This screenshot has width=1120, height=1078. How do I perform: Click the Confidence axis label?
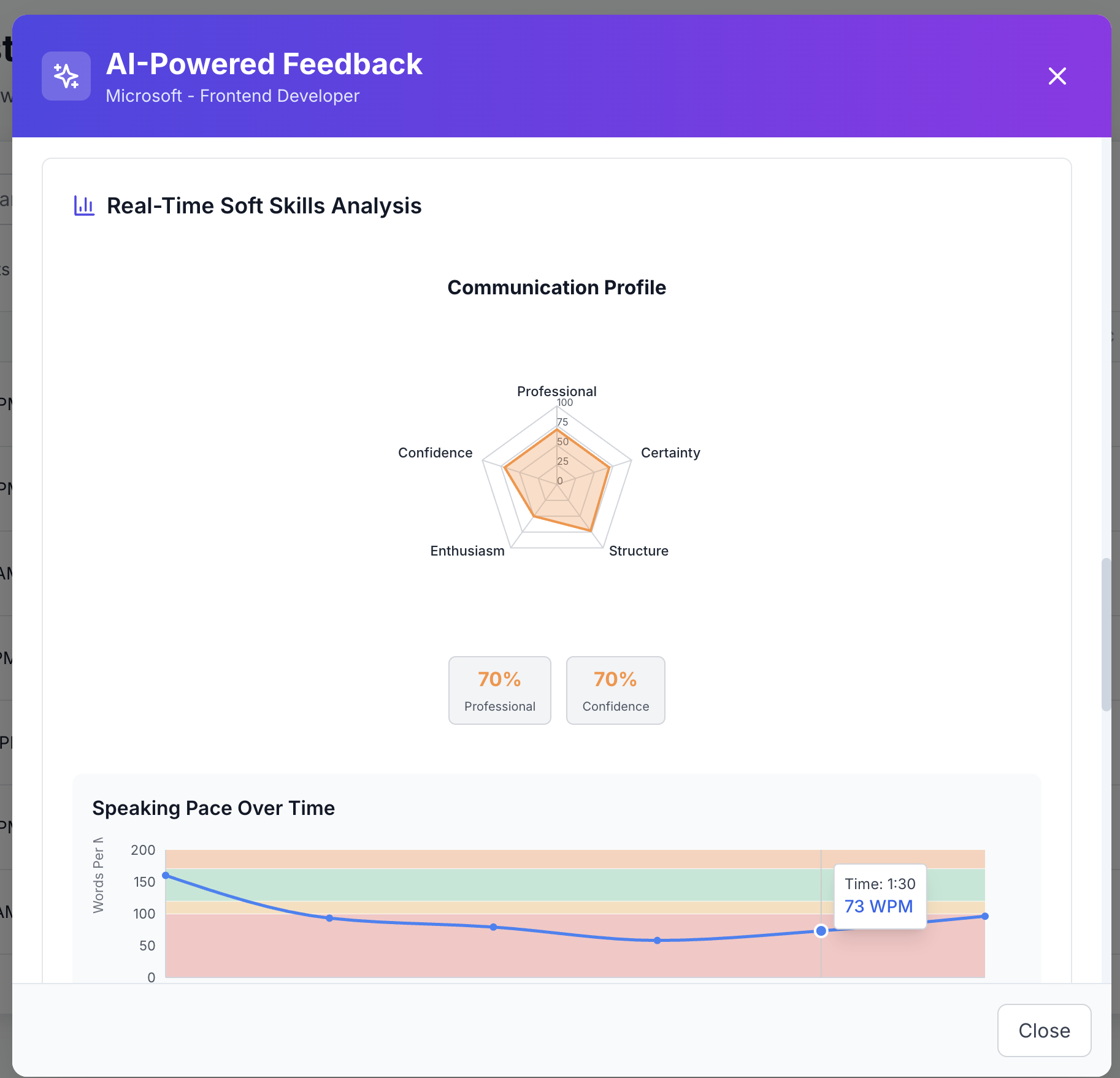pyautogui.click(x=435, y=453)
